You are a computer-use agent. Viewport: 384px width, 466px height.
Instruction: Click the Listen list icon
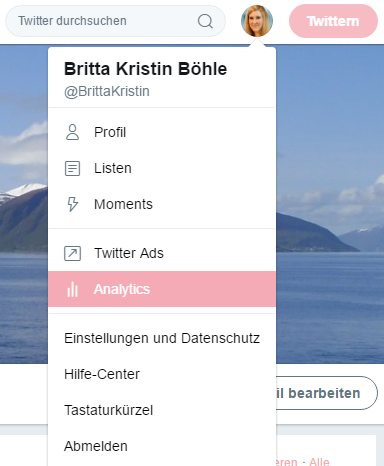(x=72, y=168)
